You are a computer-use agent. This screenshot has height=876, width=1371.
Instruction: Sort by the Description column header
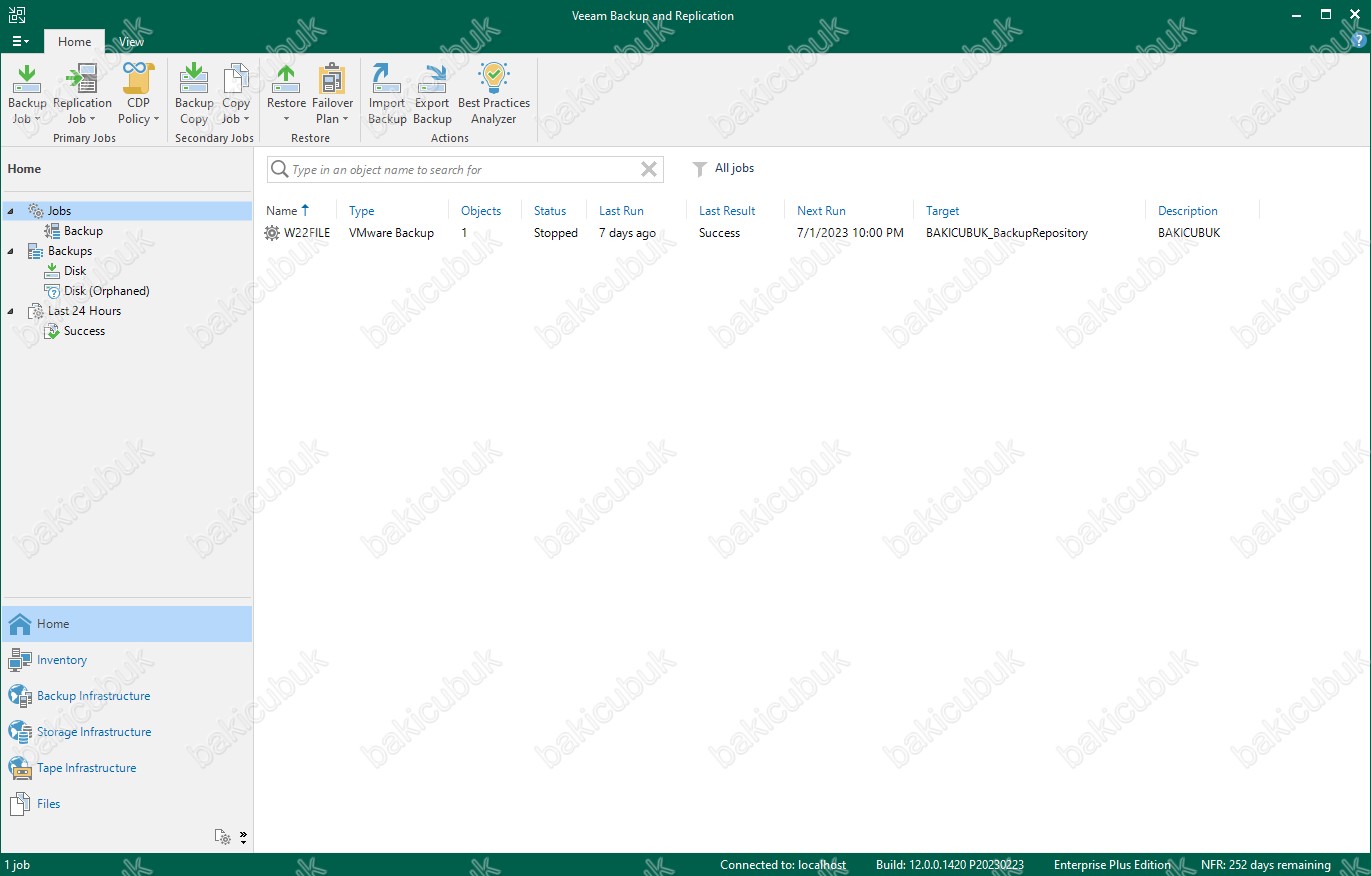(x=1188, y=211)
